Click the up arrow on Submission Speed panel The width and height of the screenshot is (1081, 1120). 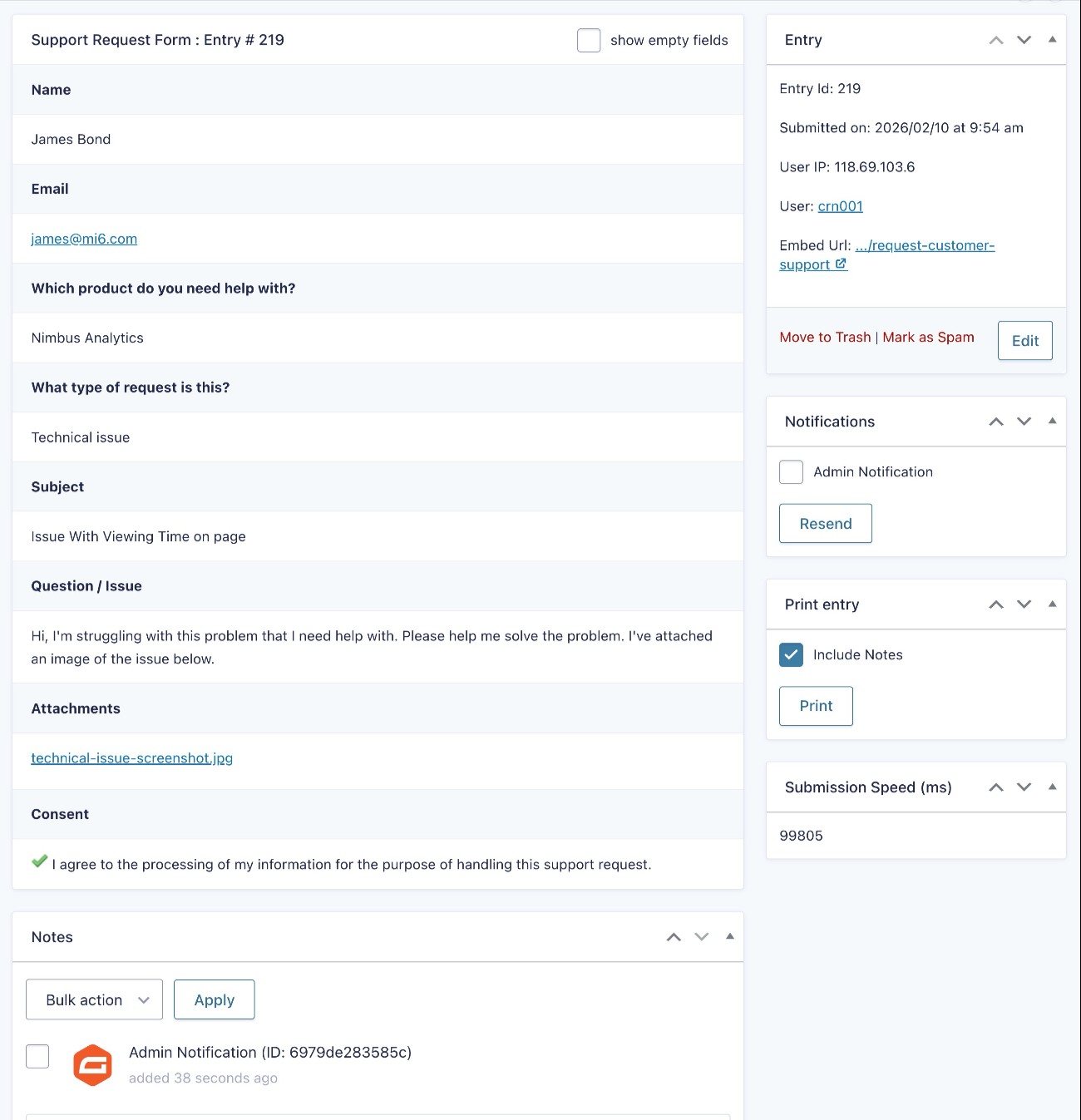pos(995,787)
